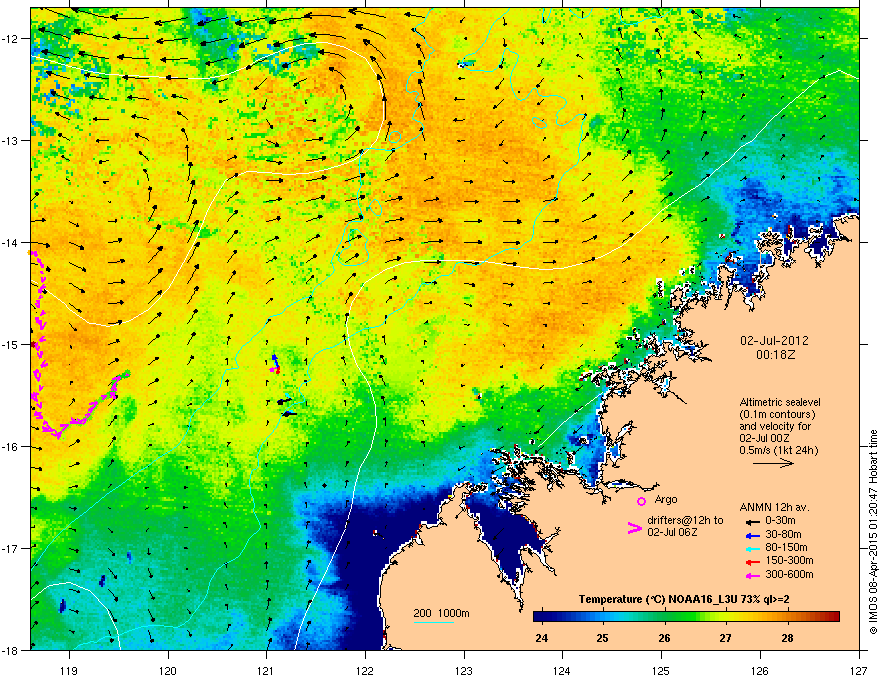Click the 'Argo' legend label
Viewport: 880px width, 680px height.
(x=666, y=499)
